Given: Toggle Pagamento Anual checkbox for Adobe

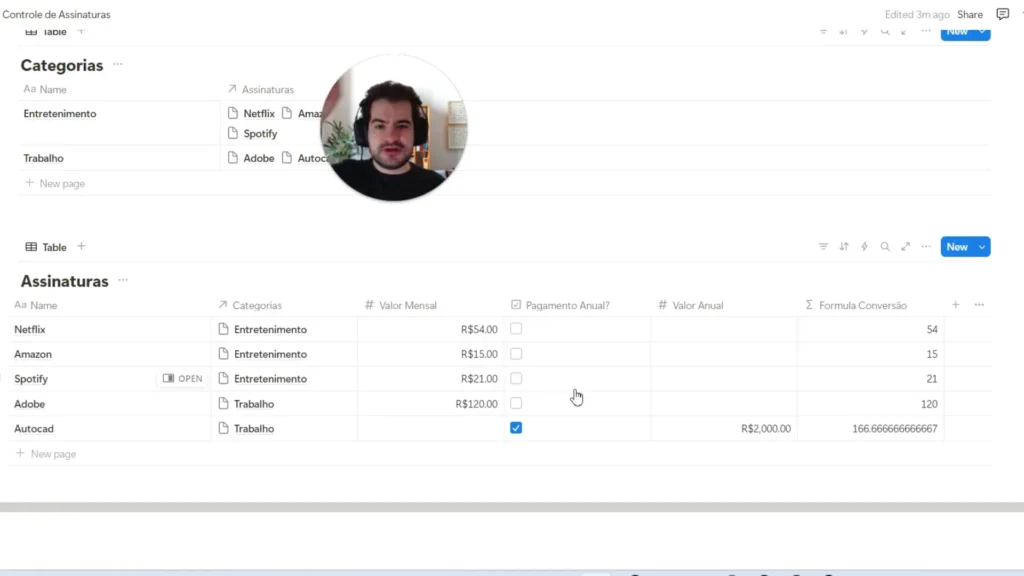Looking at the screenshot, I should point(516,404).
